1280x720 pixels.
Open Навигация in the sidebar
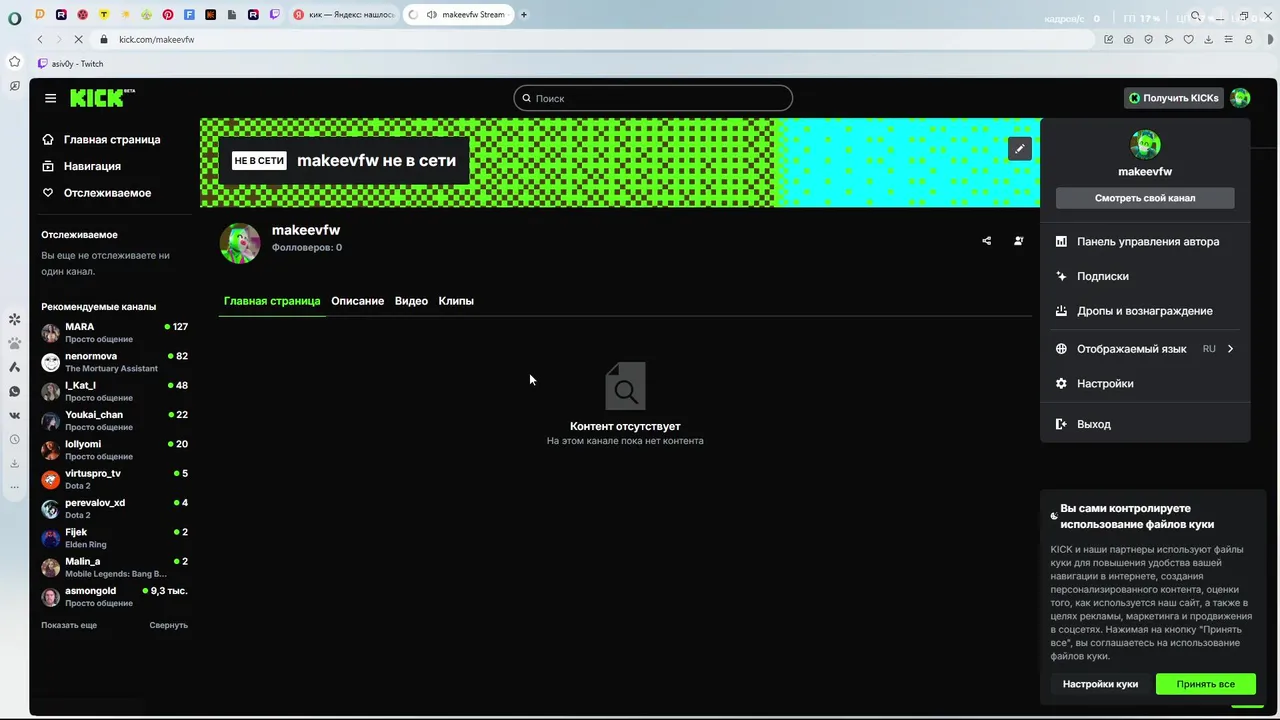pyautogui.click(x=92, y=166)
